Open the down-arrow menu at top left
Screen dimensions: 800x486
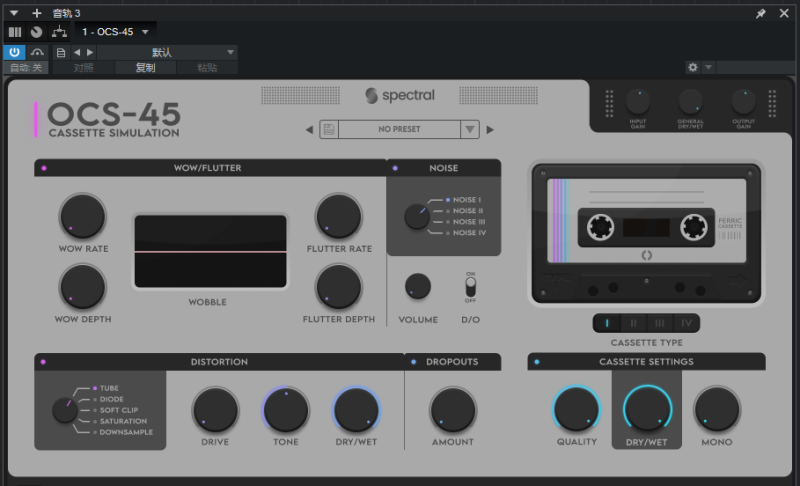(x=14, y=13)
